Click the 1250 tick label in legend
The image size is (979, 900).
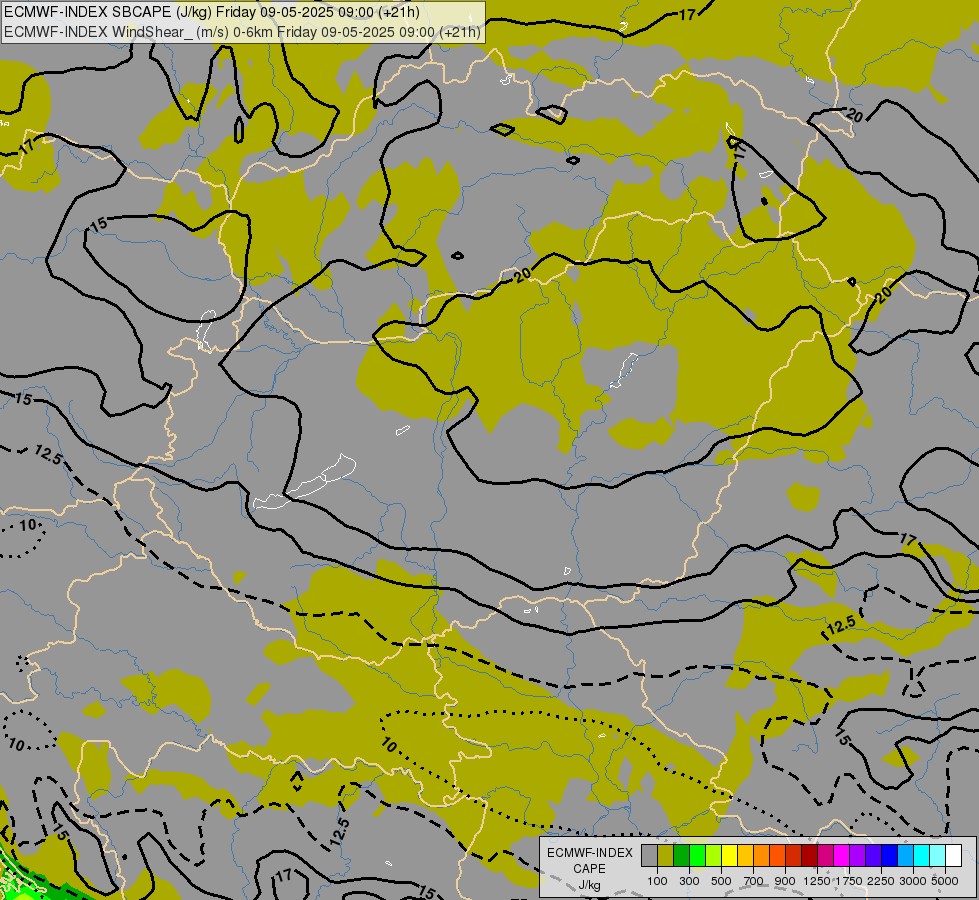click(817, 881)
